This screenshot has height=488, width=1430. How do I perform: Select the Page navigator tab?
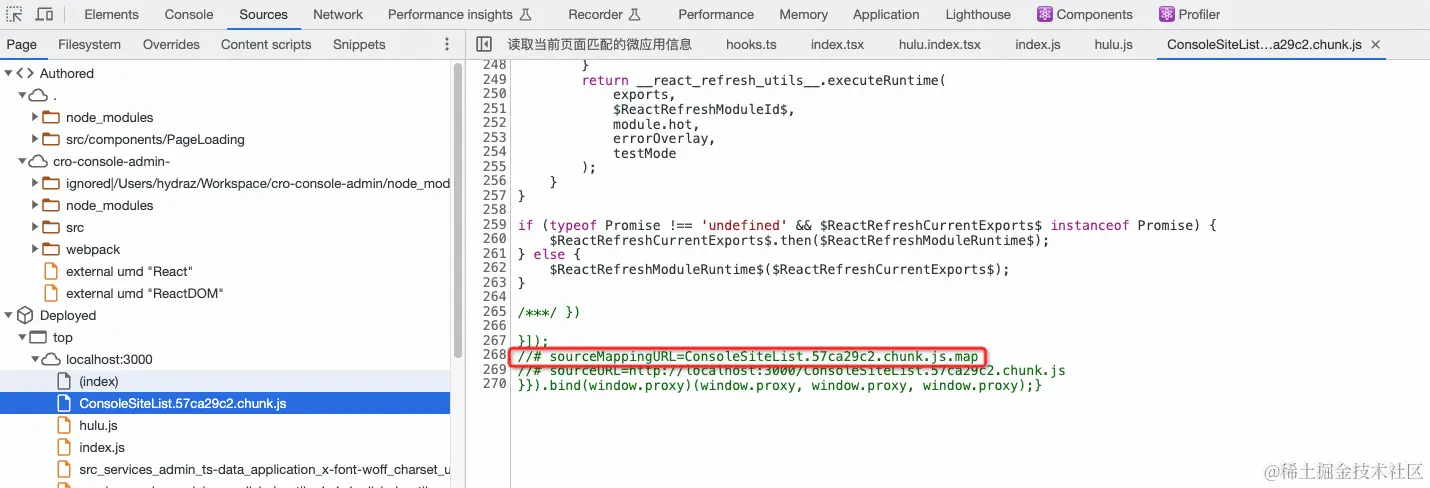[21, 44]
